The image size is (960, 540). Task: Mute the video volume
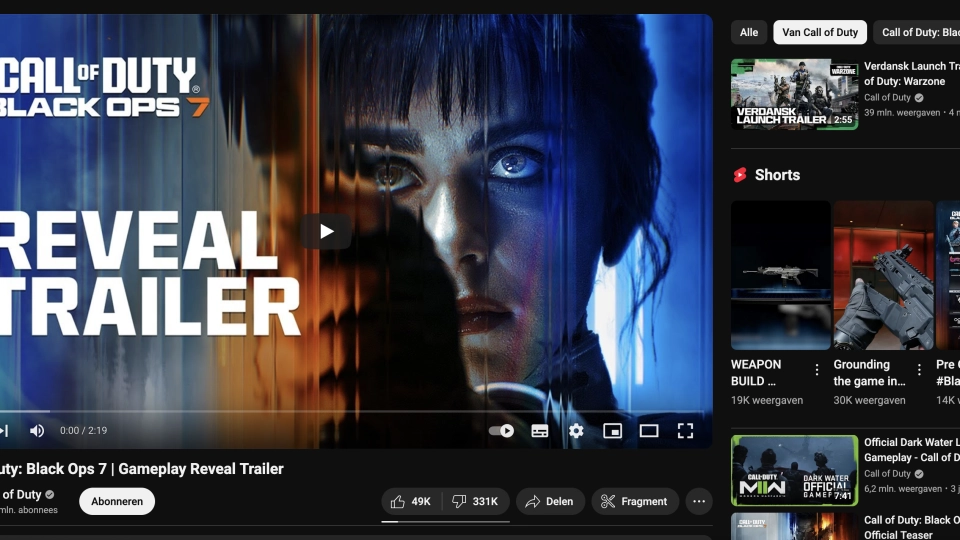pyautogui.click(x=37, y=431)
